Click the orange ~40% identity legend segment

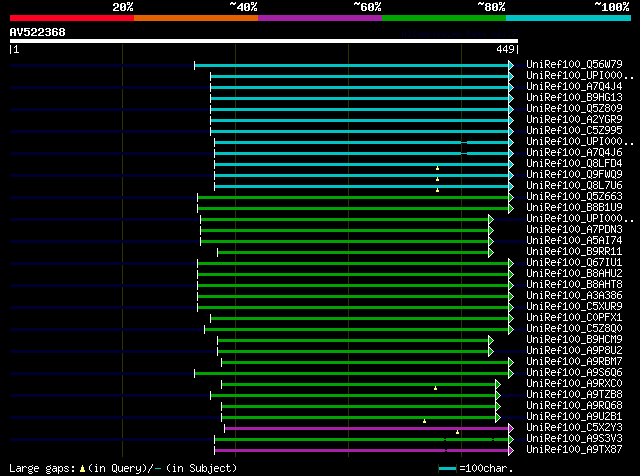point(196,18)
